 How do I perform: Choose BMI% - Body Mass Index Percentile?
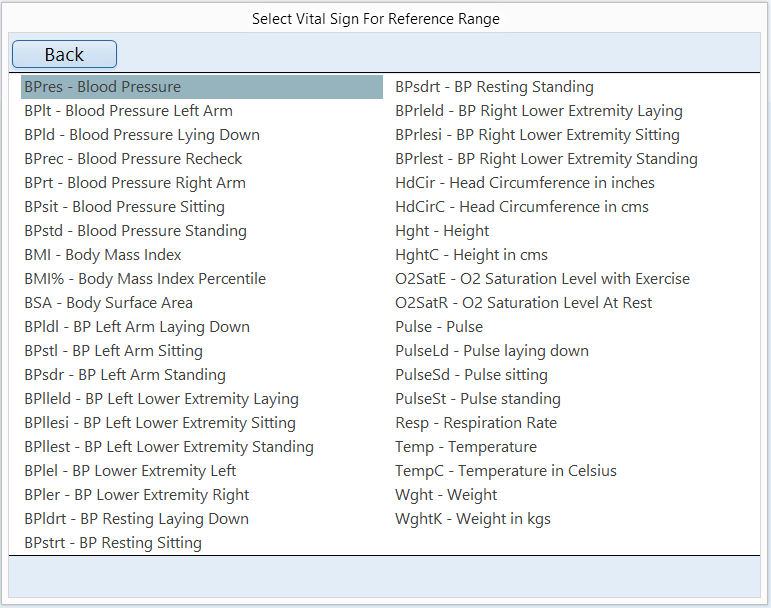(x=145, y=279)
